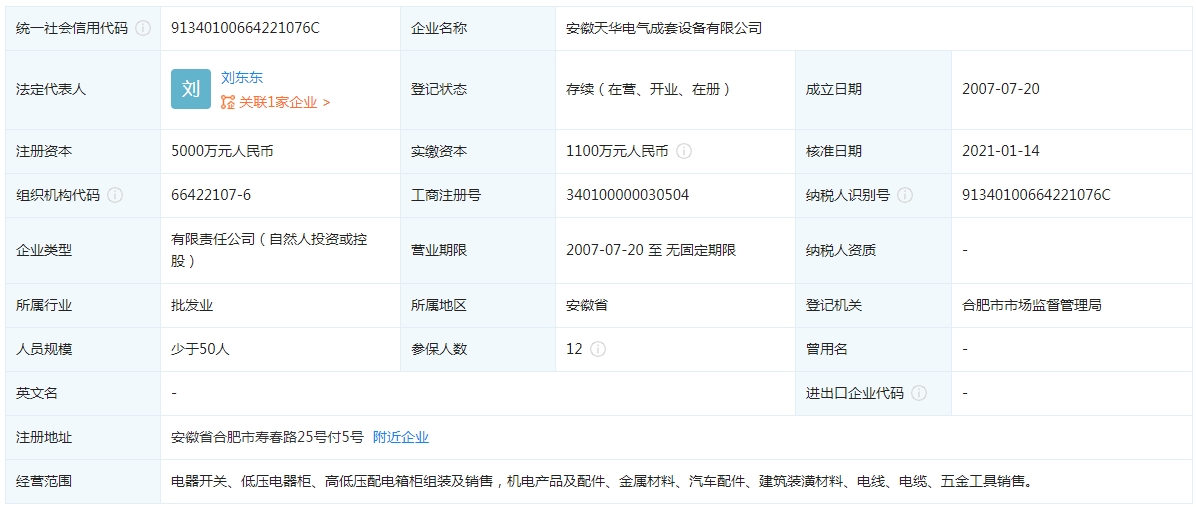Click the 核准日期 value 2021-01-14

pyautogui.click(x=1001, y=151)
